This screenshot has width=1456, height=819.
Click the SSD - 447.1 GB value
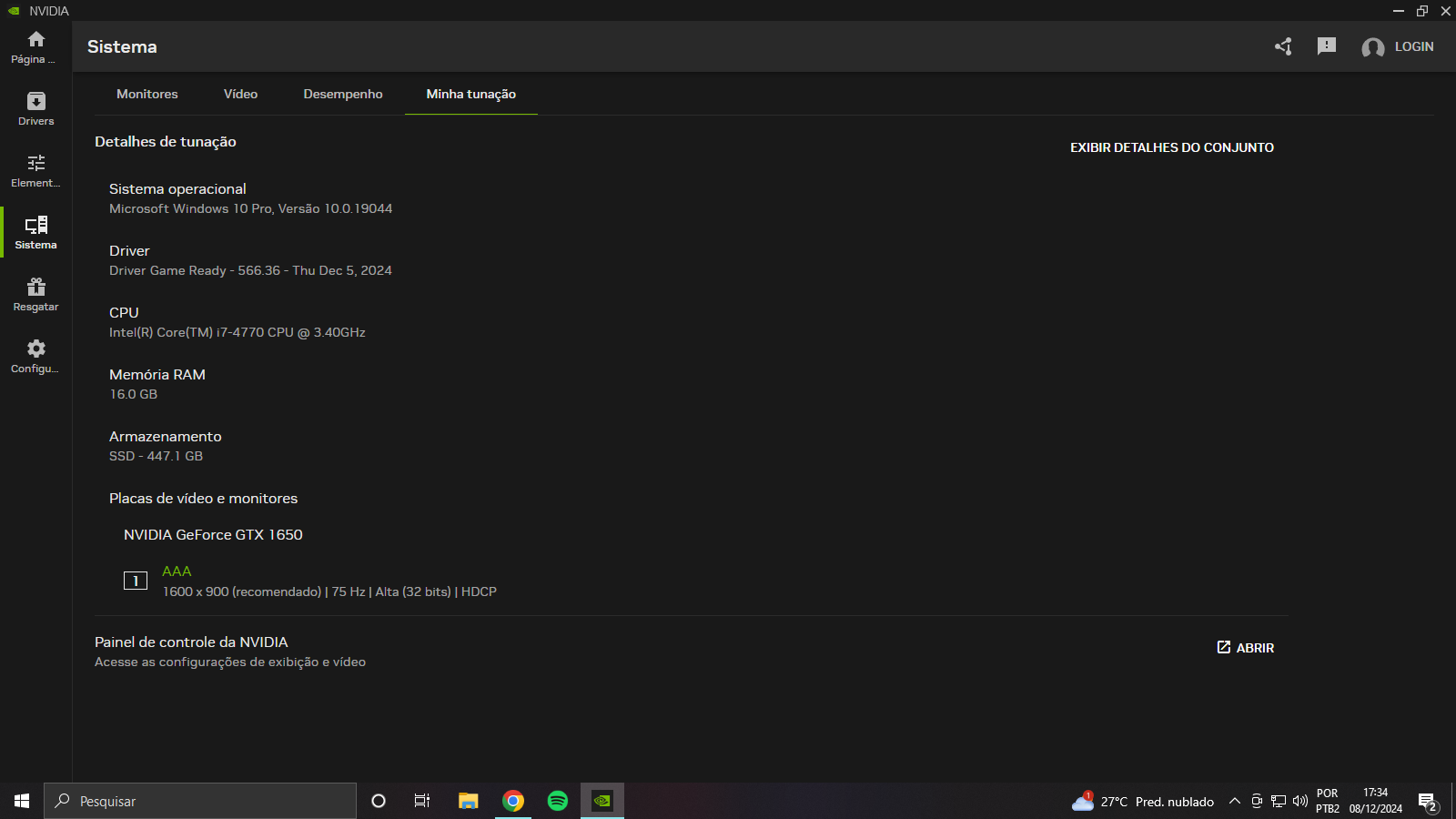tap(156, 456)
